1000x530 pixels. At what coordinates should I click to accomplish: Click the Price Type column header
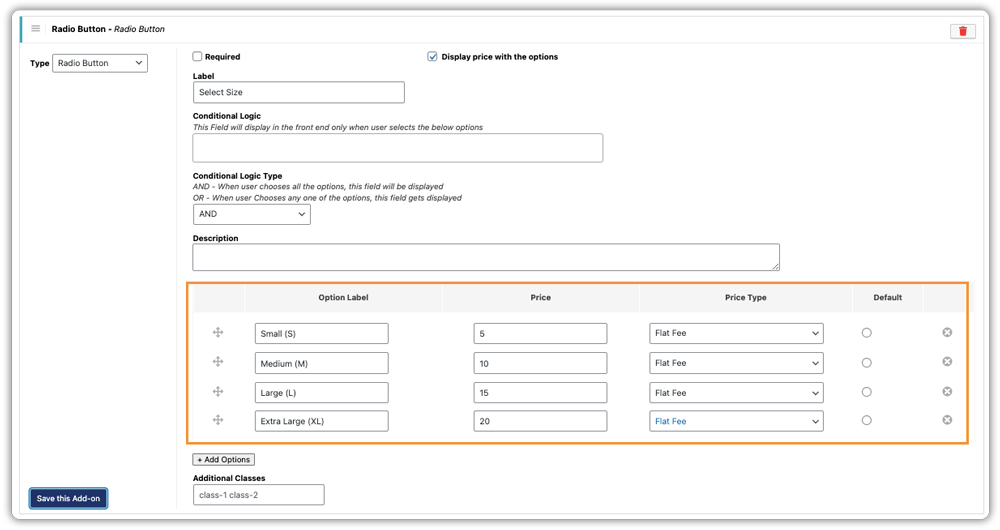tap(746, 297)
